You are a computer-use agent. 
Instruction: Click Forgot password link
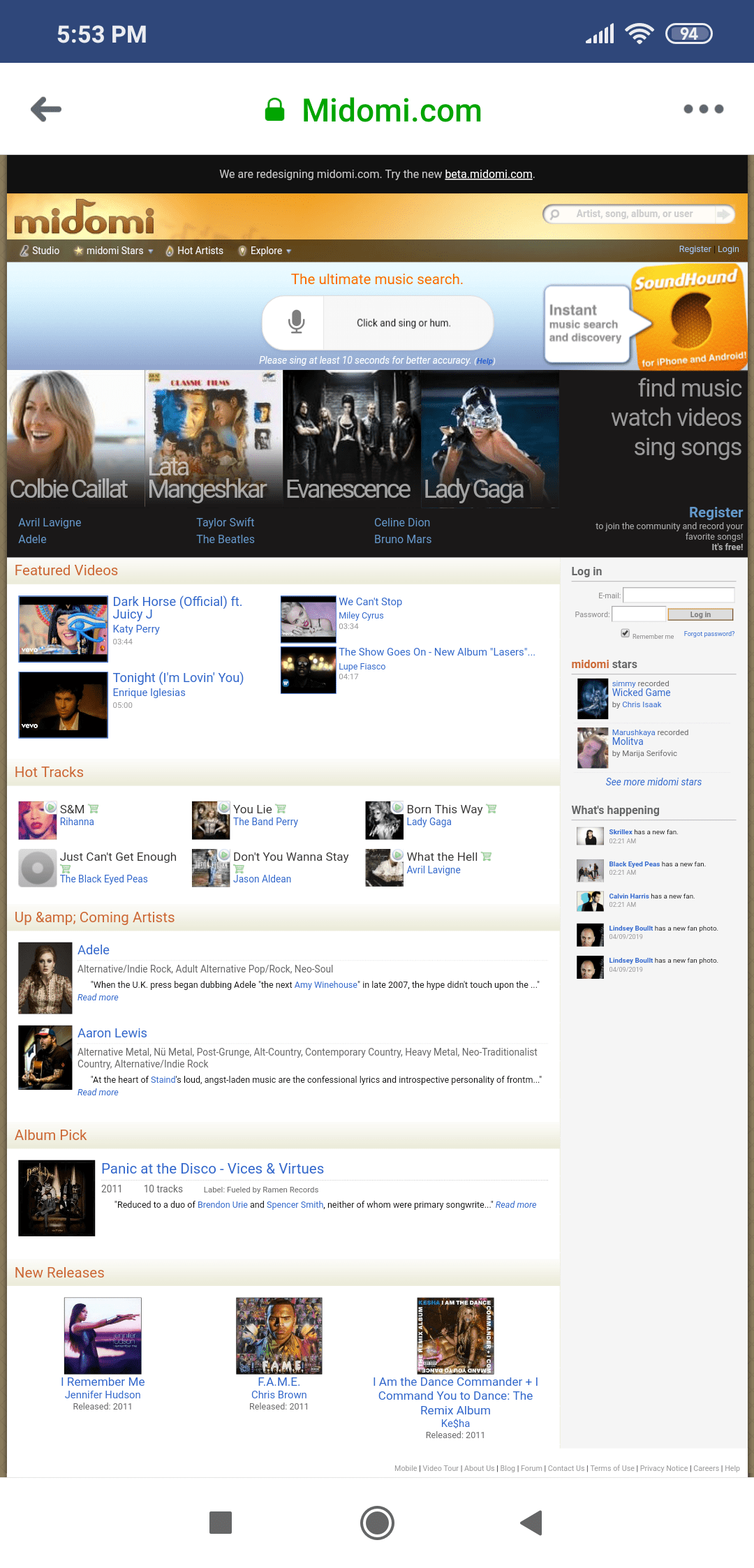pyautogui.click(x=709, y=634)
